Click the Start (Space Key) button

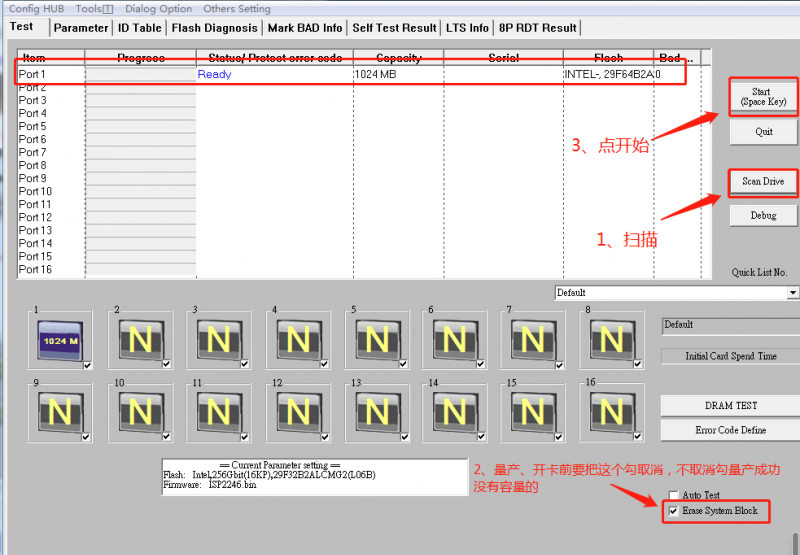pos(763,97)
